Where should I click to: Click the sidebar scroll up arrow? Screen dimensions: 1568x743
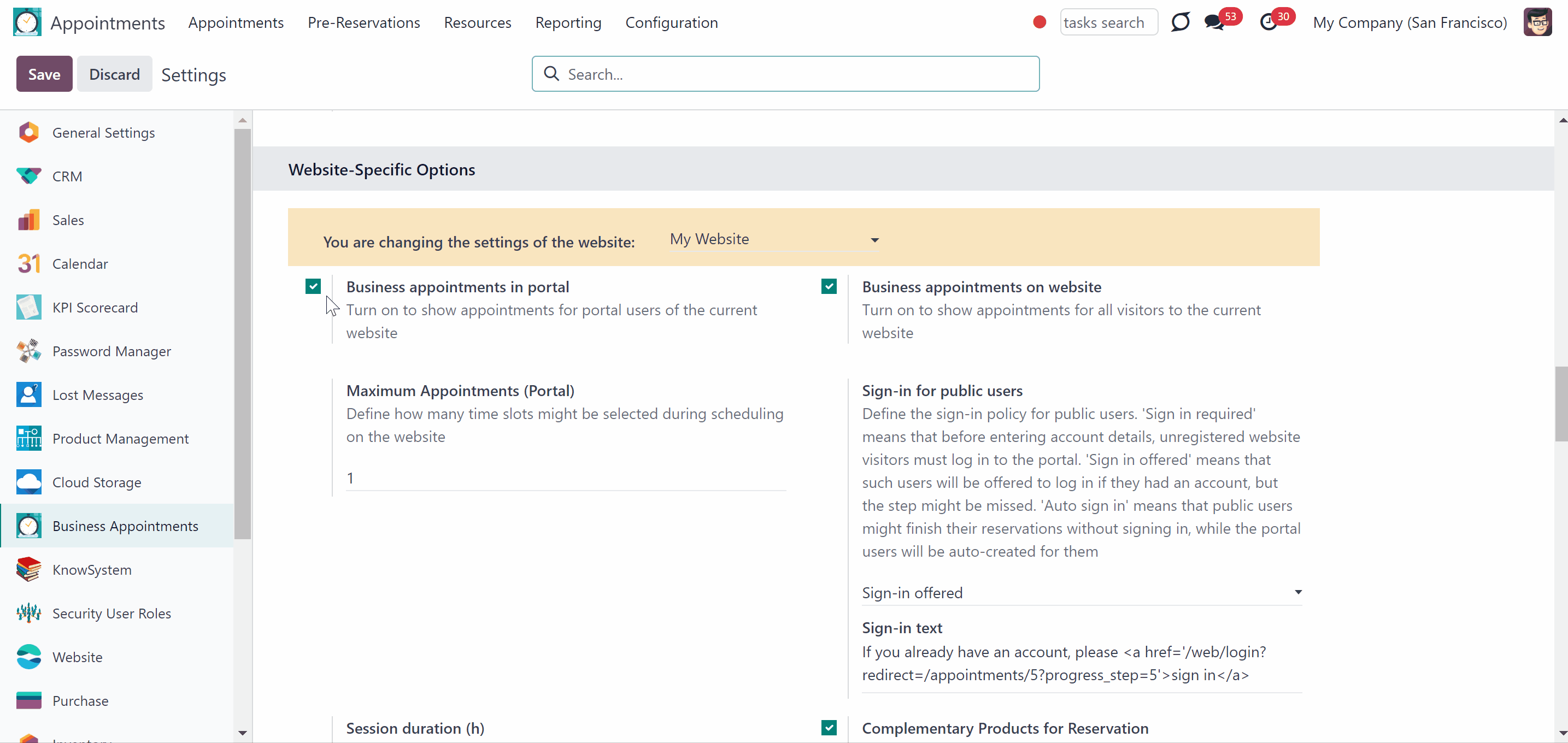pos(242,120)
